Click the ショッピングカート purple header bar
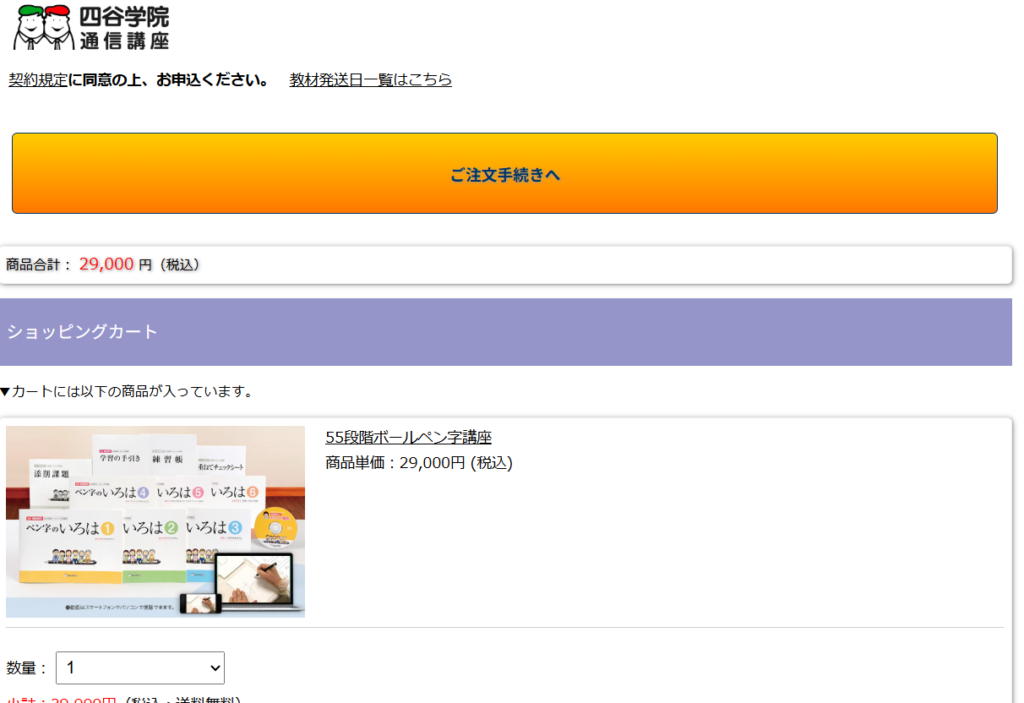This screenshot has width=1024, height=703. (505, 332)
